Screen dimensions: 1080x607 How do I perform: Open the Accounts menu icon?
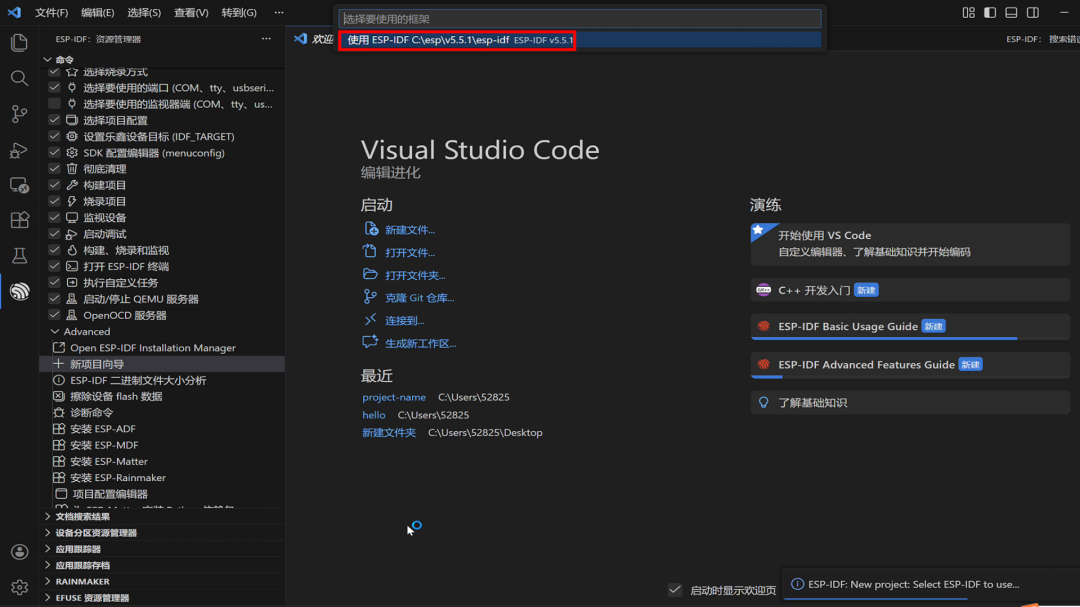[19, 552]
